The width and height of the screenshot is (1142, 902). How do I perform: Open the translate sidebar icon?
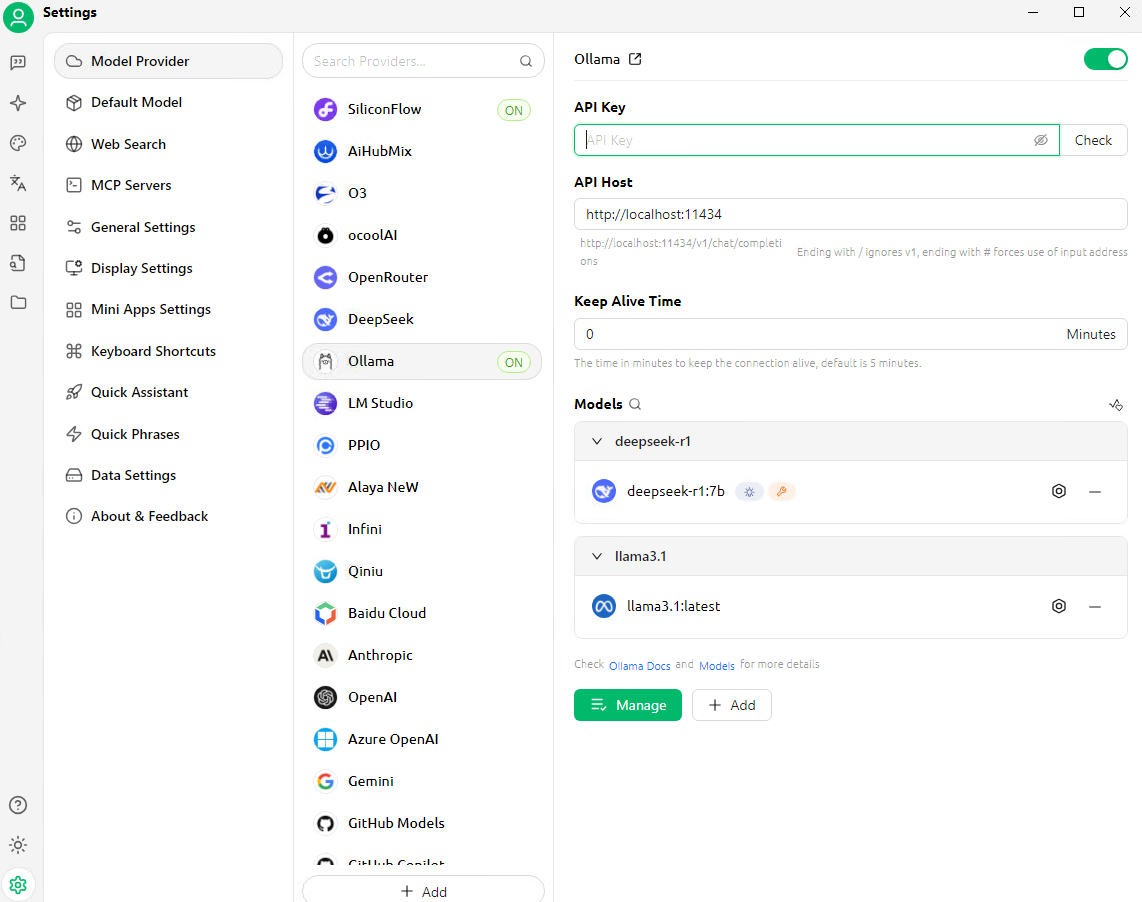[x=18, y=183]
